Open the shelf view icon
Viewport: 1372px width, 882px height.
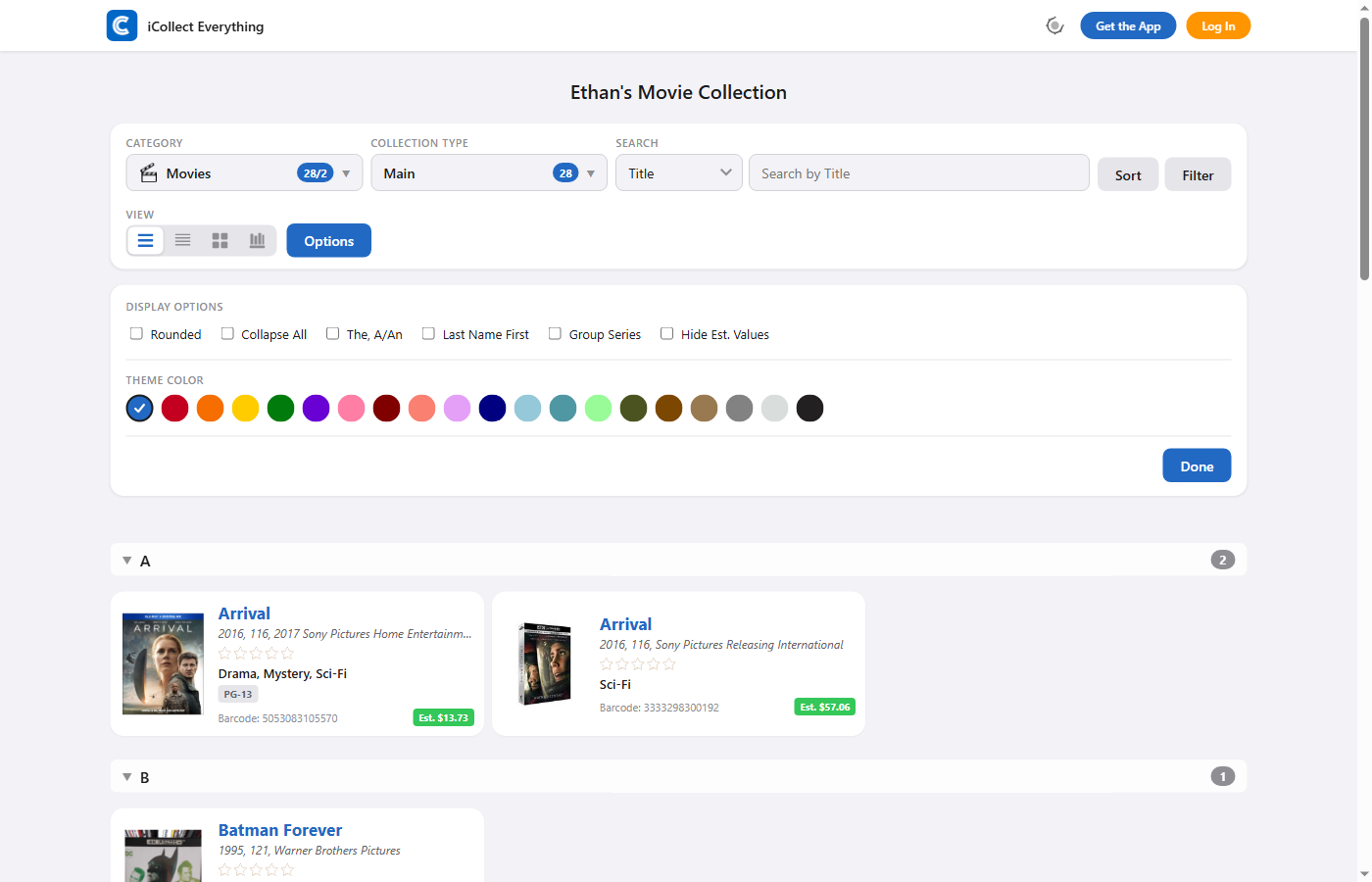coord(257,240)
